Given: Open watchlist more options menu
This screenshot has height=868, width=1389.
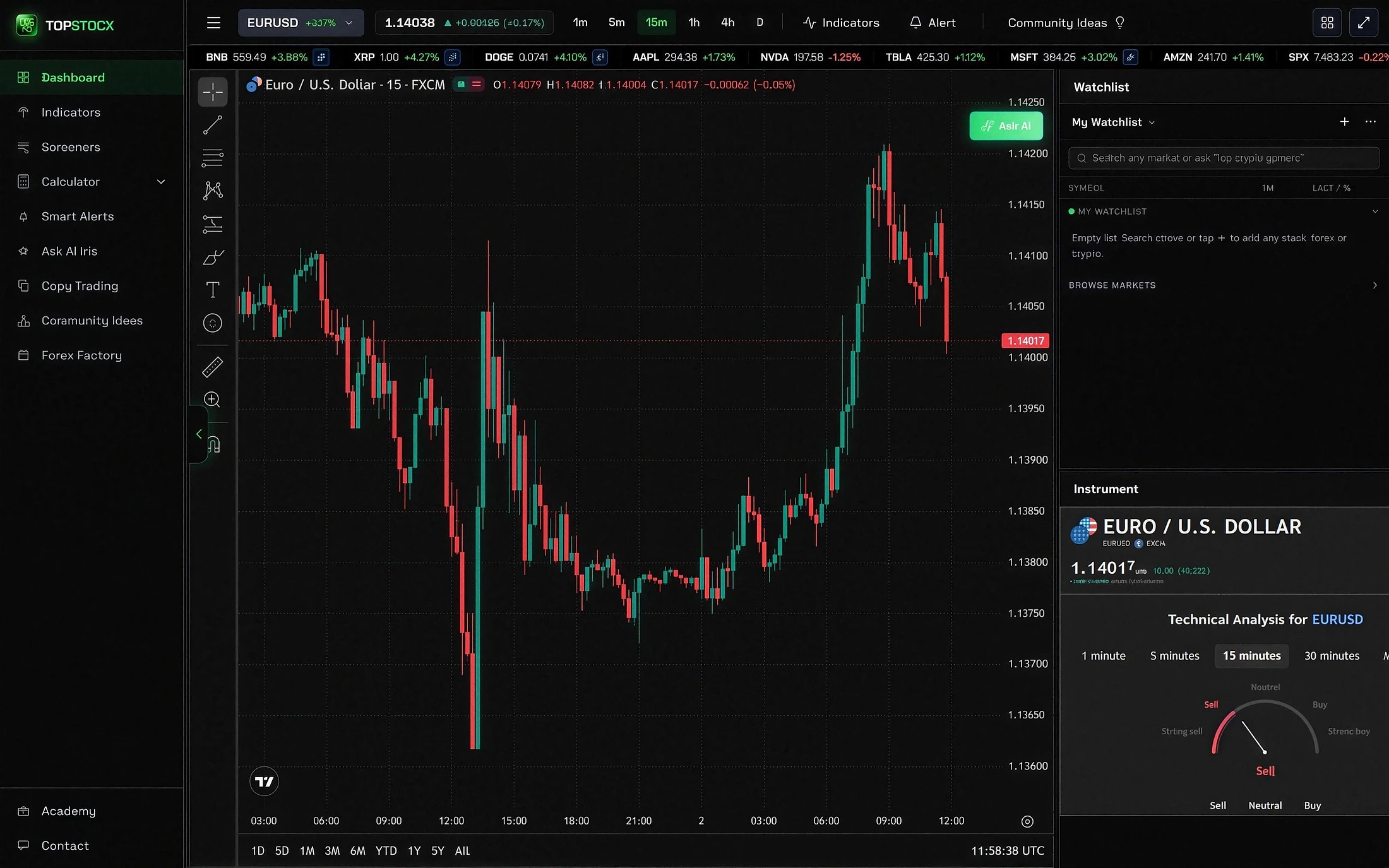Looking at the screenshot, I should pos(1370,122).
